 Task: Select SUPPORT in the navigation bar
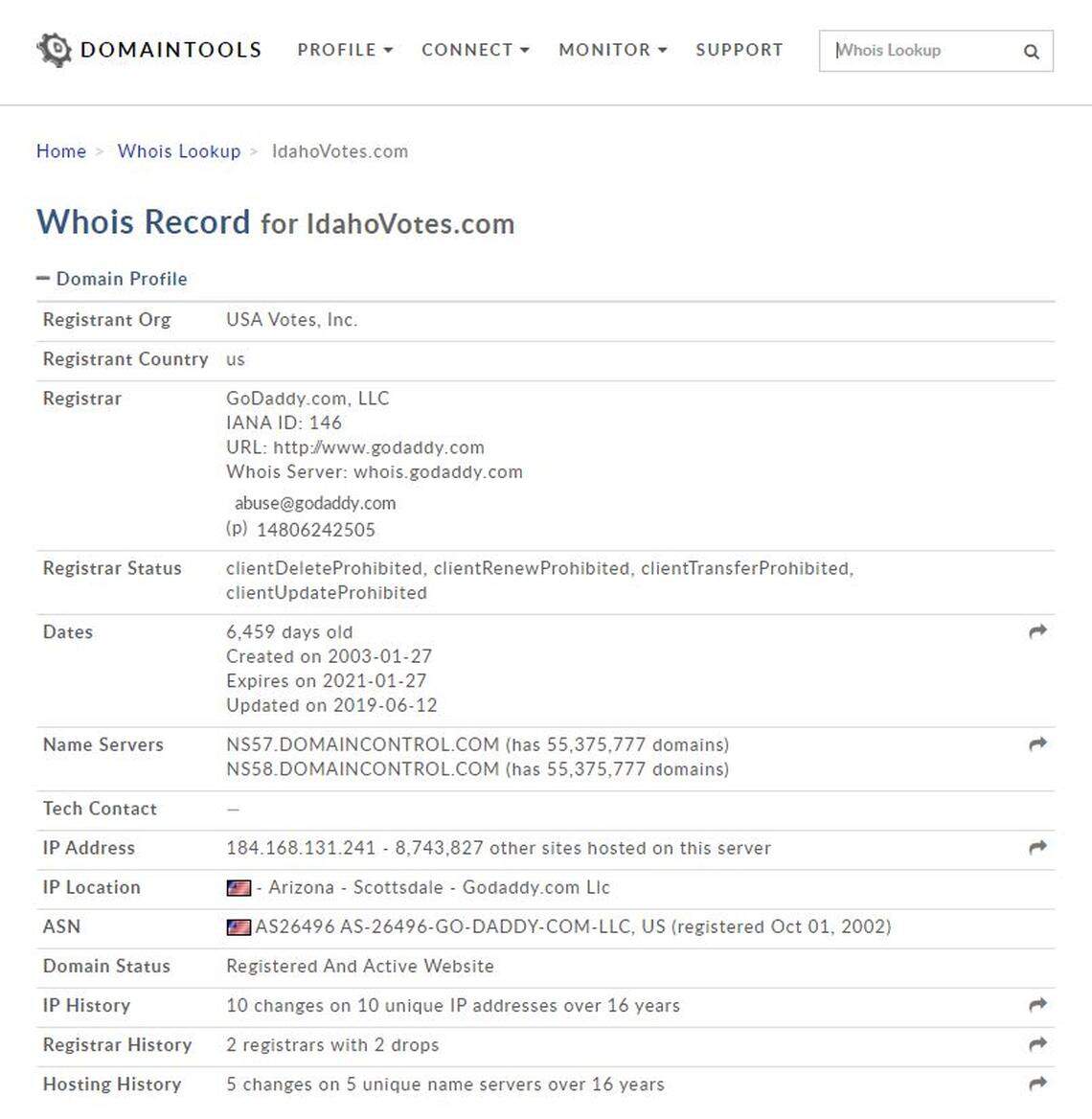point(739,51)
